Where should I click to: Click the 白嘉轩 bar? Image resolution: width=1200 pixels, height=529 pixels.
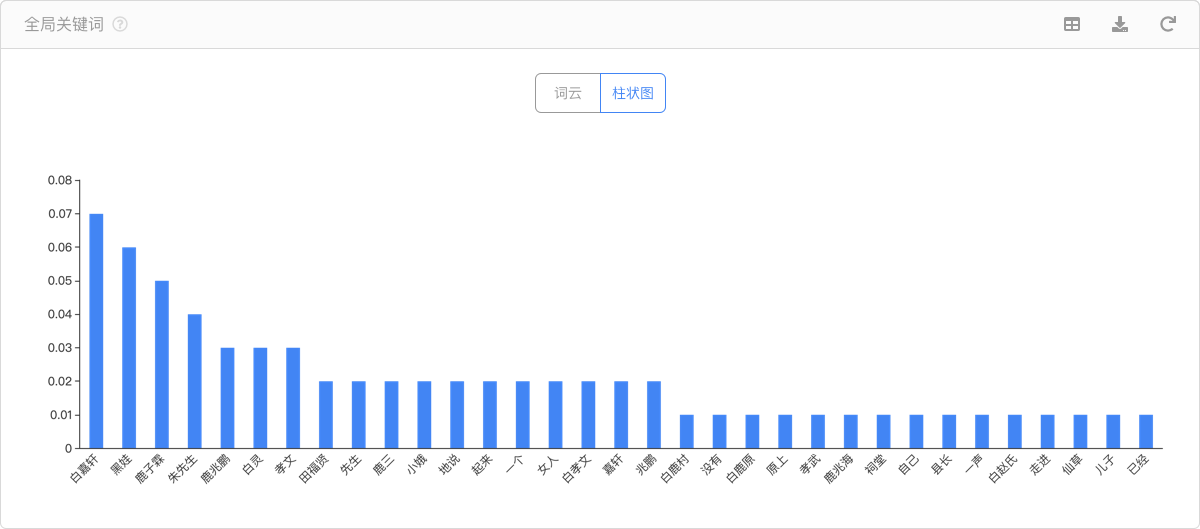click(x=96, y=330)
